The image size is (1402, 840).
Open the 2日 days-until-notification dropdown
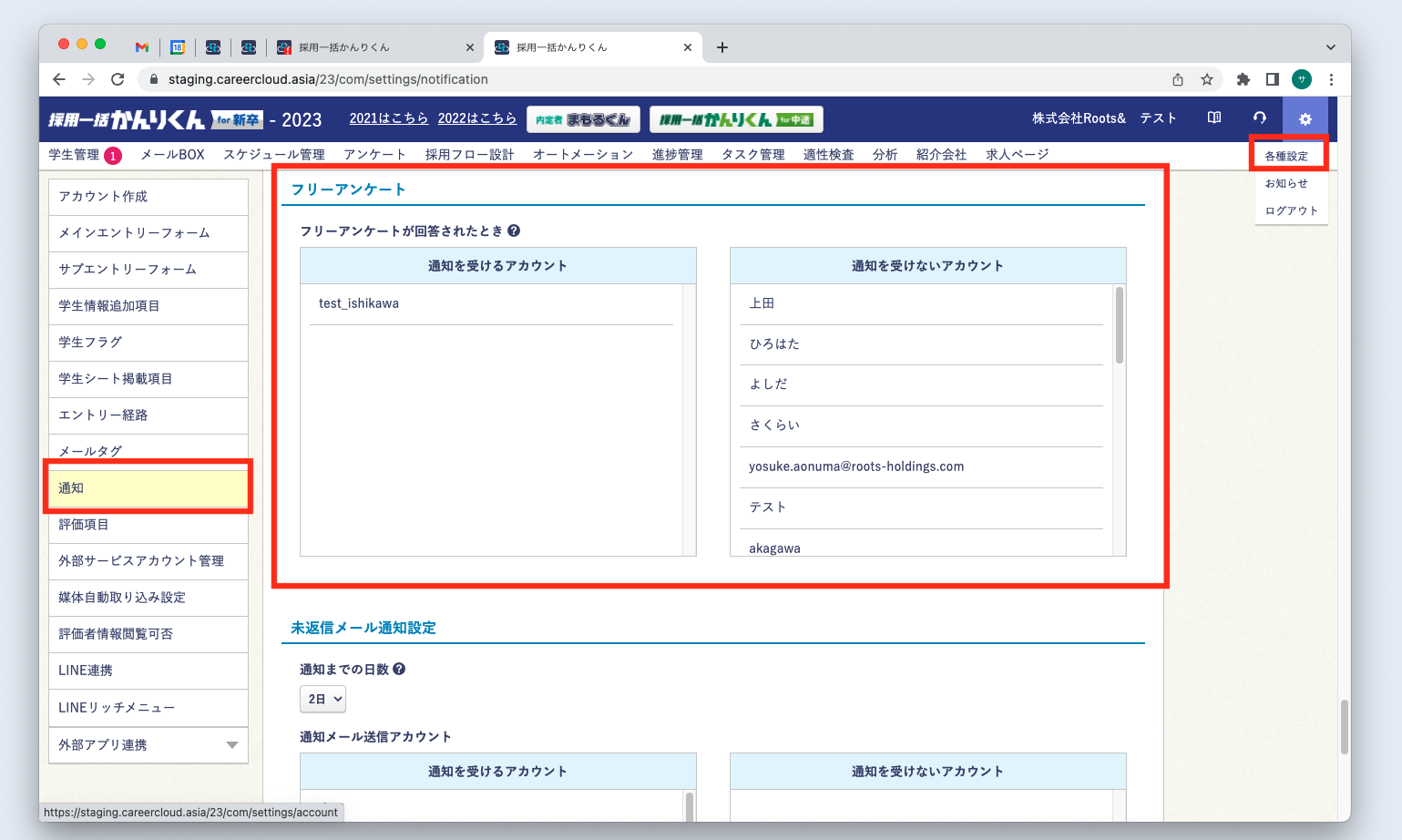tap(322, 699)
